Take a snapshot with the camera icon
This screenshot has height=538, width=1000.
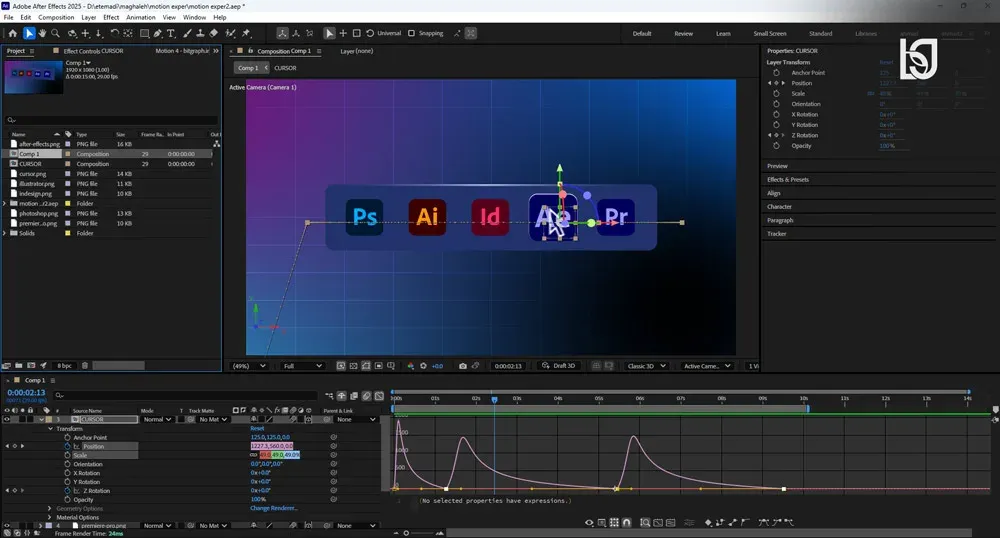tap(463, 366)
